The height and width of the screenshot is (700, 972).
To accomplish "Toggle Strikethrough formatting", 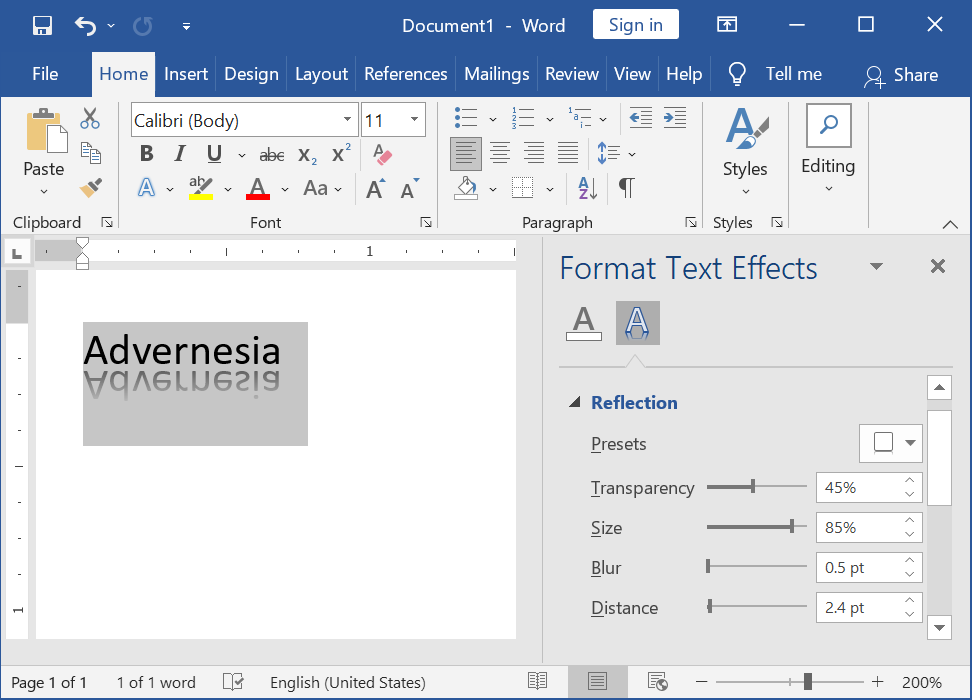I will tap(272, 155).
